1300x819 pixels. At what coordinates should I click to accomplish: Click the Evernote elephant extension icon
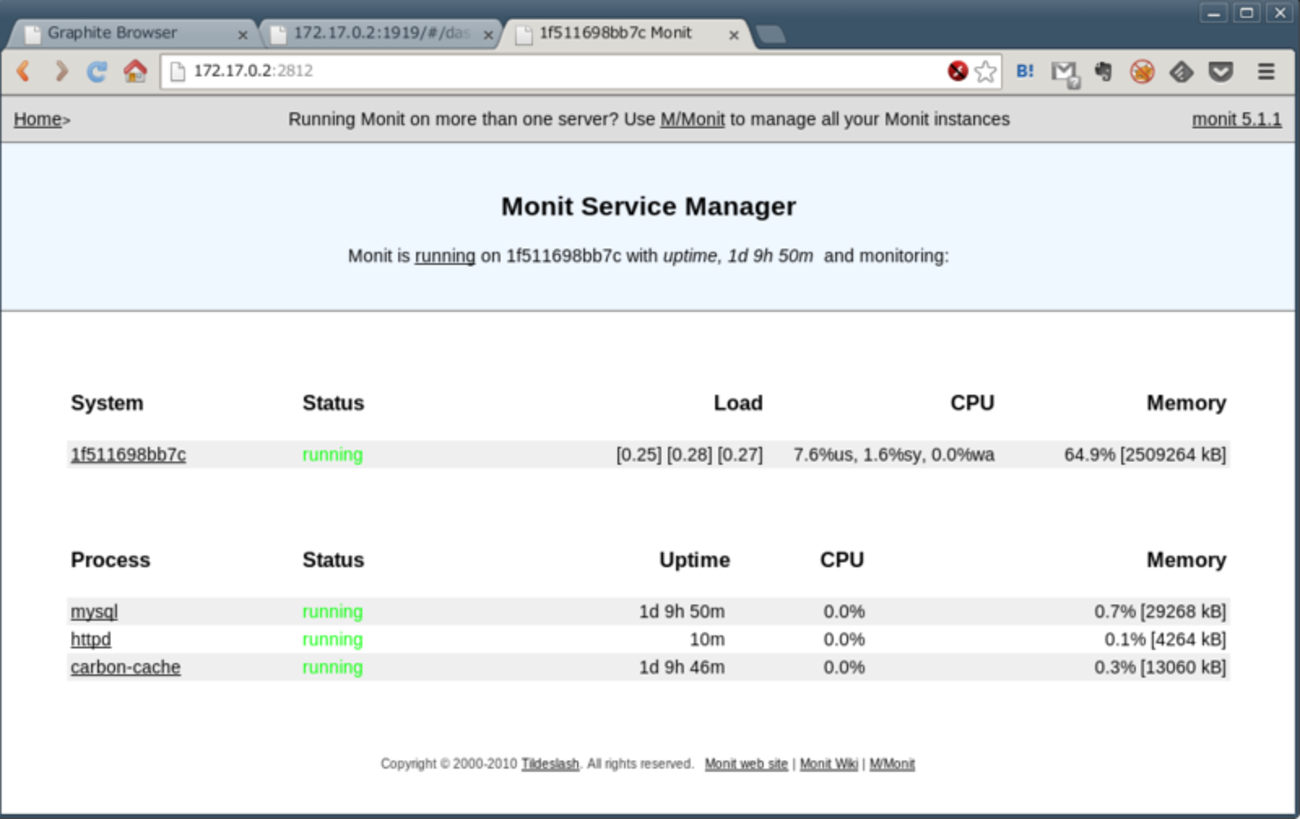(1103, 71)
